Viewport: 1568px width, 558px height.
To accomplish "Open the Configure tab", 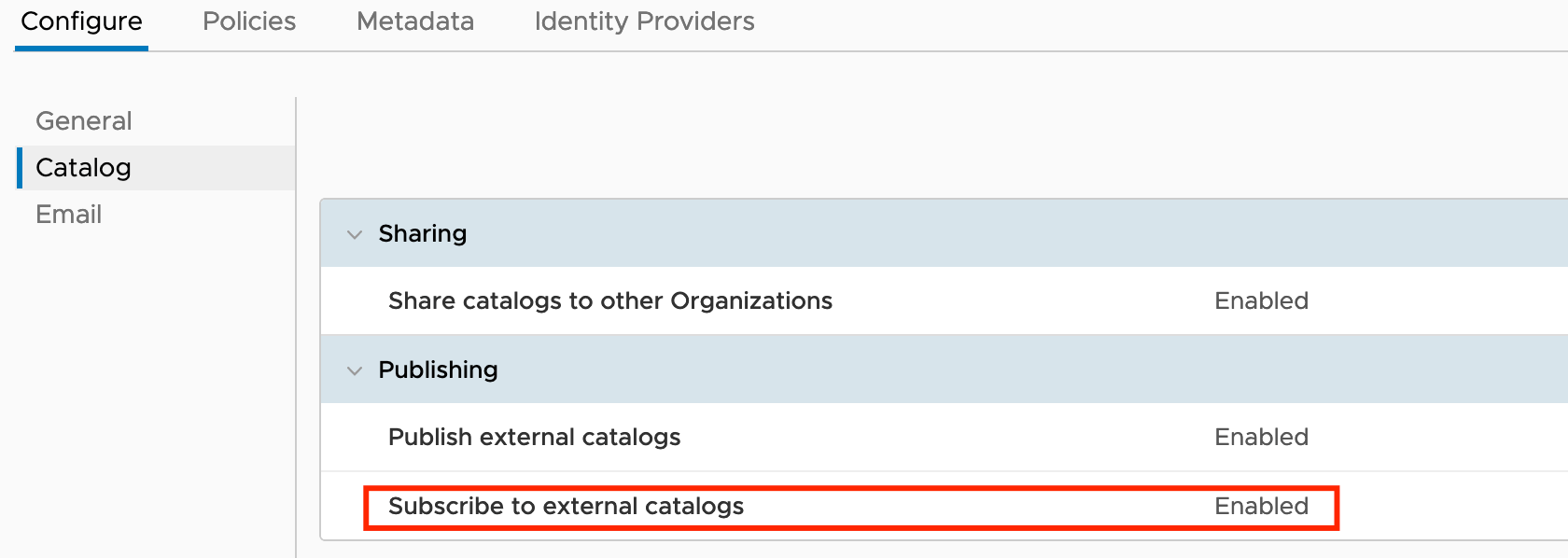I will [81, 21].
